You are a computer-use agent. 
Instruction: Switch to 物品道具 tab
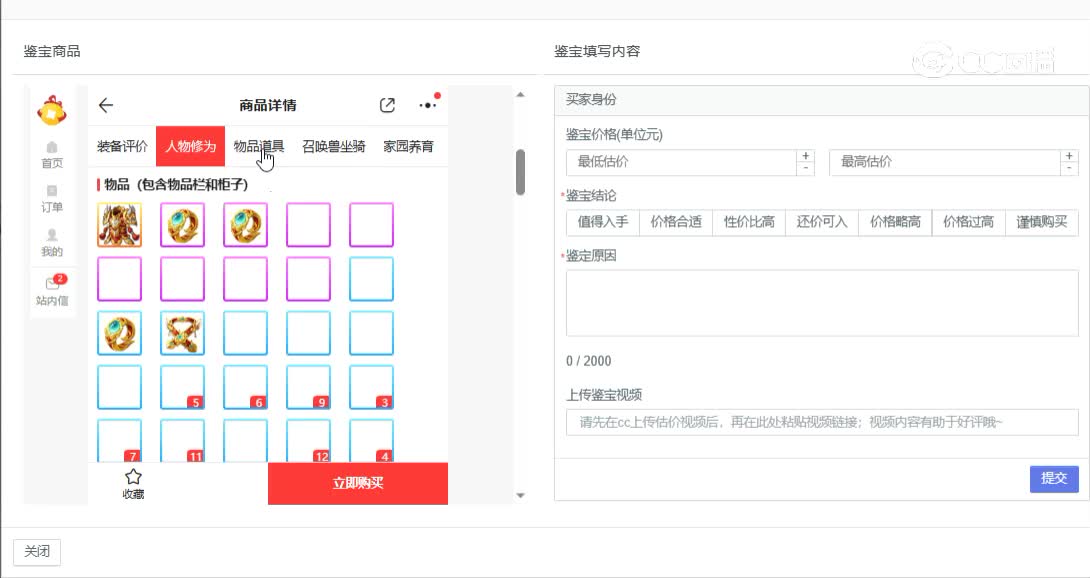[x=259, y=146]
